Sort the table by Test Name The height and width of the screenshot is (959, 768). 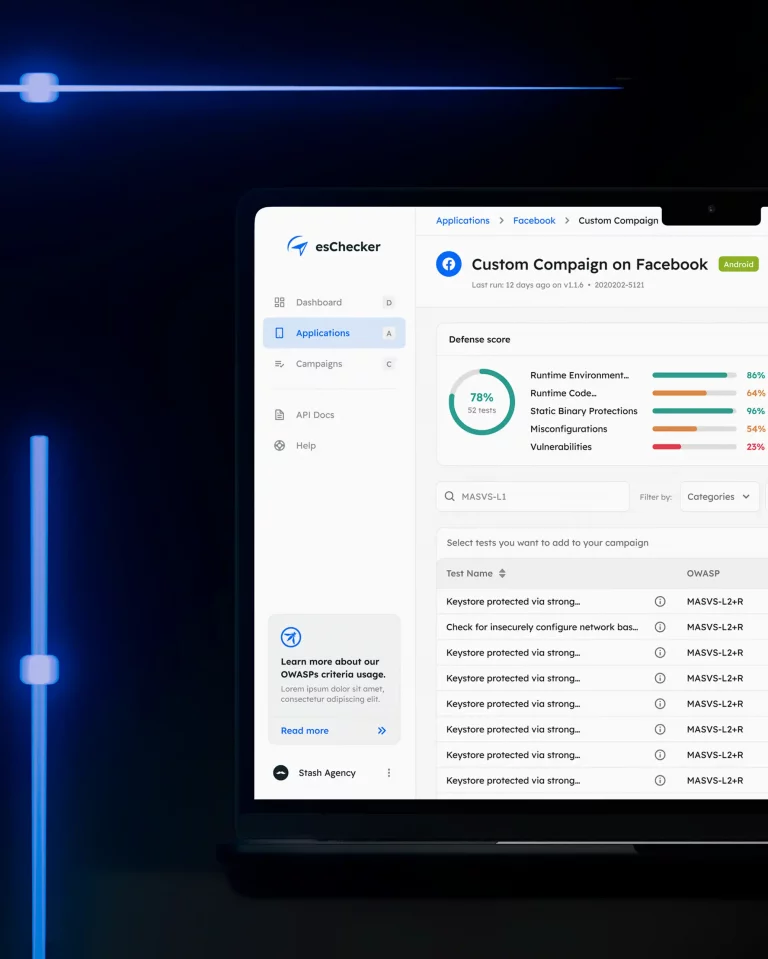point(502,574)
